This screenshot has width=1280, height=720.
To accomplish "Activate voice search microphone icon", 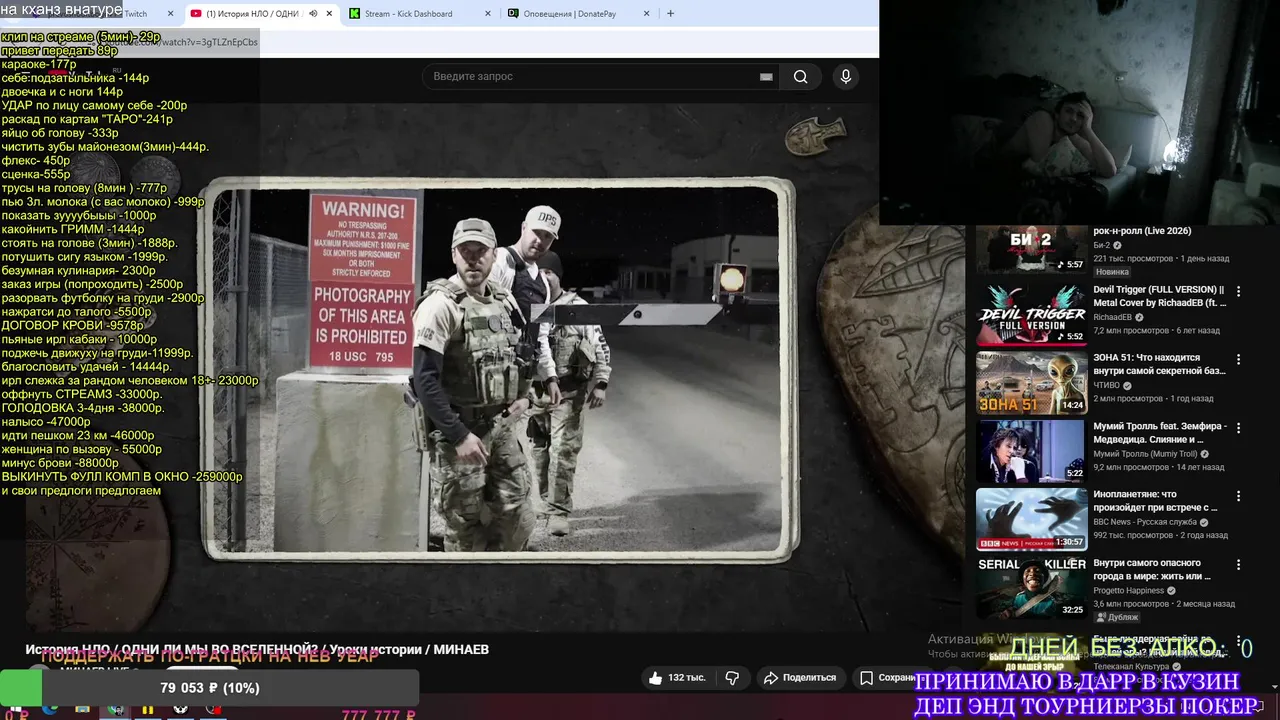I will pos(846,77).
